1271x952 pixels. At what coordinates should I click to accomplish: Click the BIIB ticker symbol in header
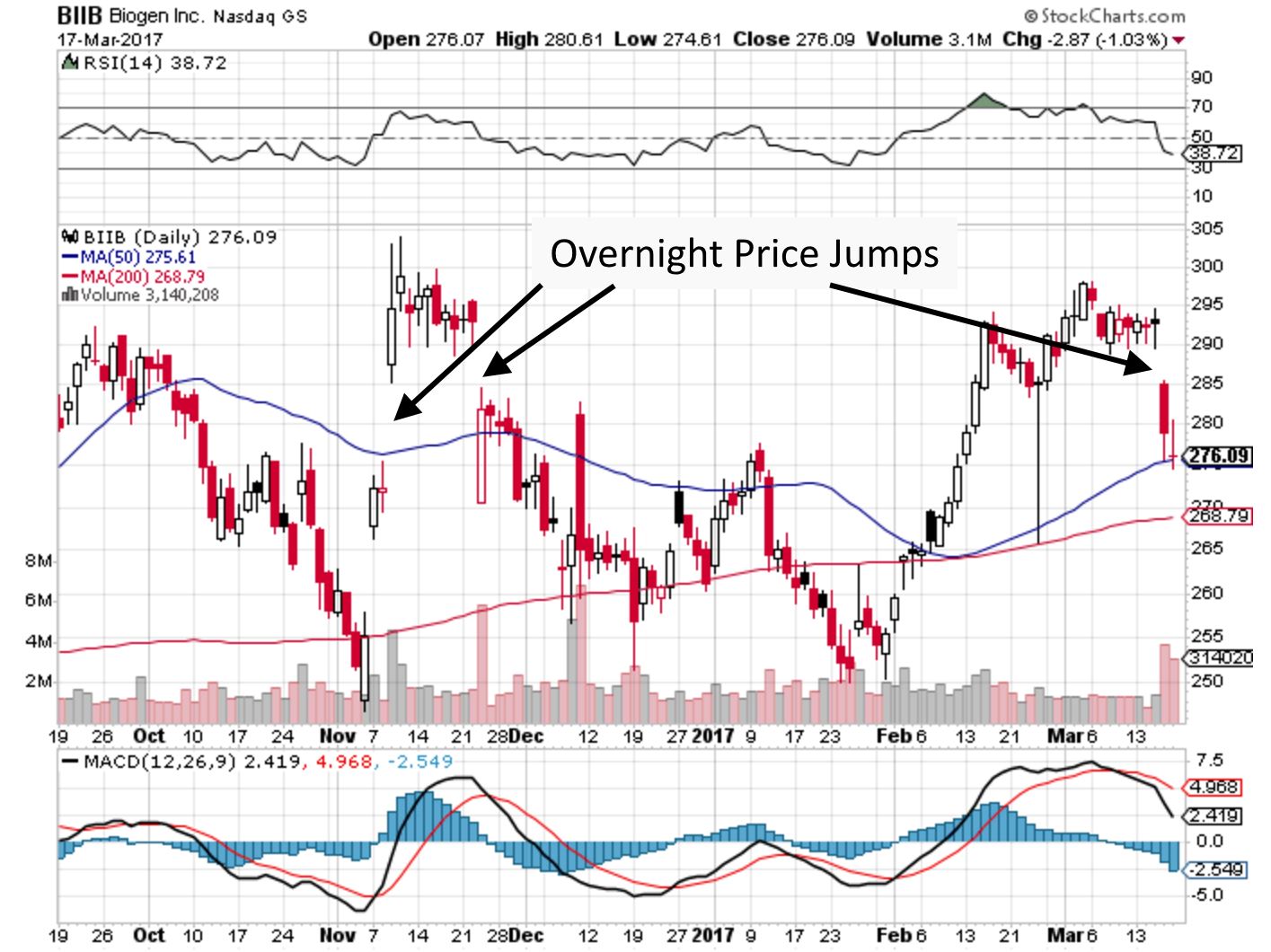click(81, 16)
